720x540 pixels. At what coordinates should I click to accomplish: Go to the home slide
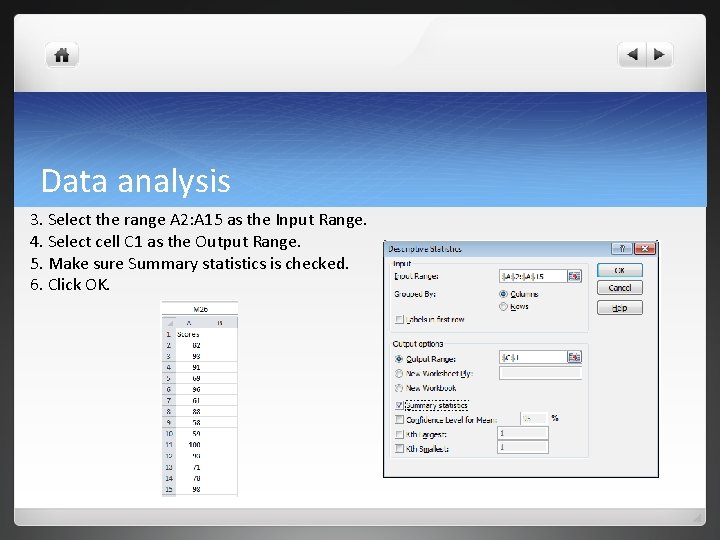pos(62,55)
